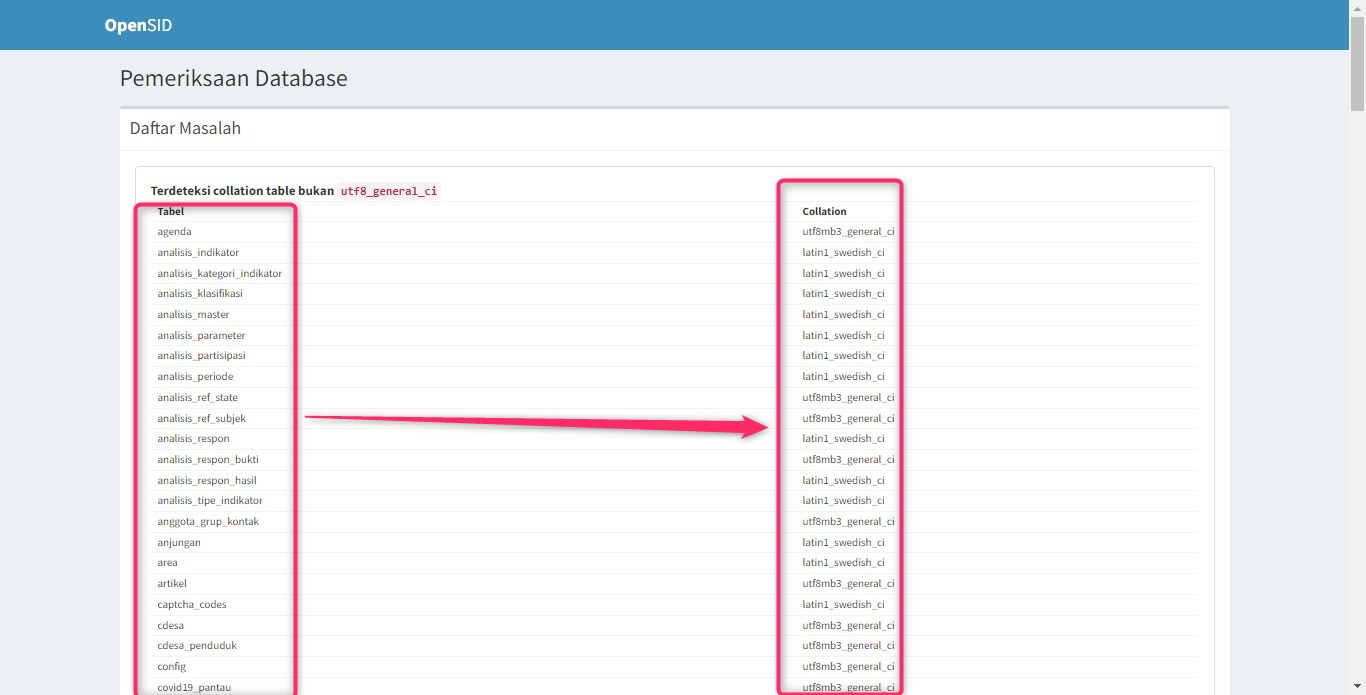This screenshot has height=695, width=1366.
Task: Click the Collation column header
Action: tap(824, 211)
